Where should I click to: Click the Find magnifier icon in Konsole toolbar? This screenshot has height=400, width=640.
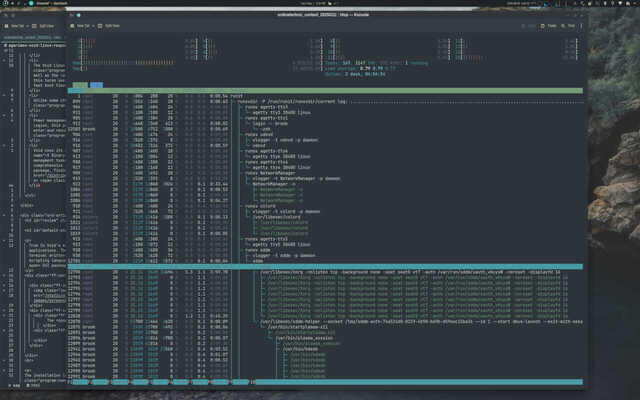coord(563,26)
